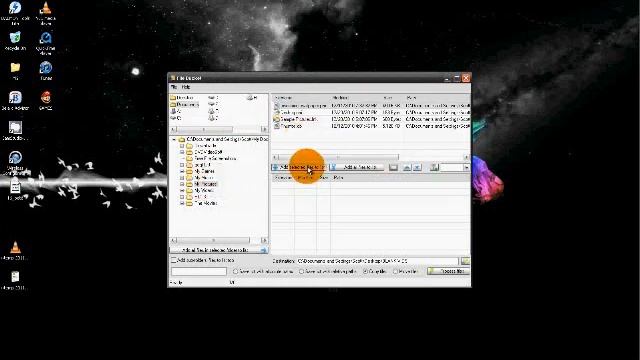The width and height of the screenshot is (640, 360).
Task: Click Add all files in selected folders button
Action: click(x=219, y=250)
